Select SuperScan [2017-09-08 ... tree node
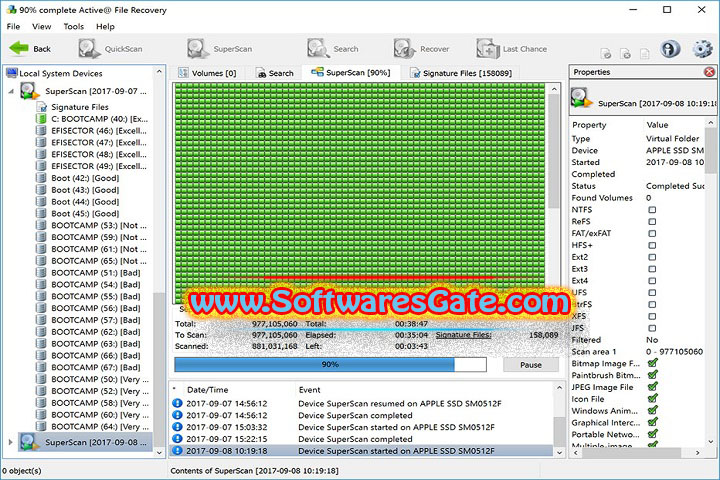This screenshot has height=480, width=720. (x=85, y=442)
